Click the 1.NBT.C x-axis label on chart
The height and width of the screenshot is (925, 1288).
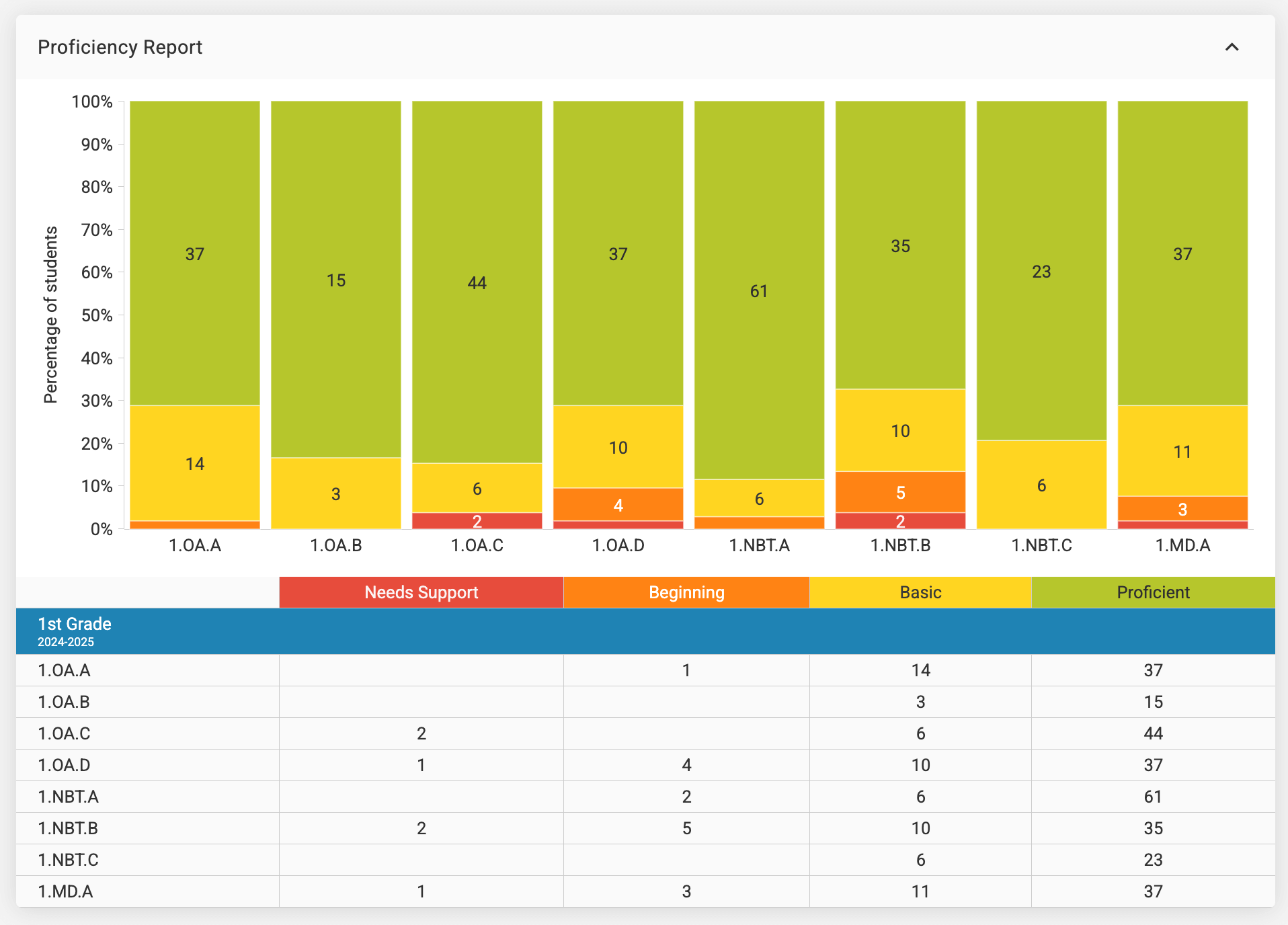pyautogui.click(x=1041, y=545)
